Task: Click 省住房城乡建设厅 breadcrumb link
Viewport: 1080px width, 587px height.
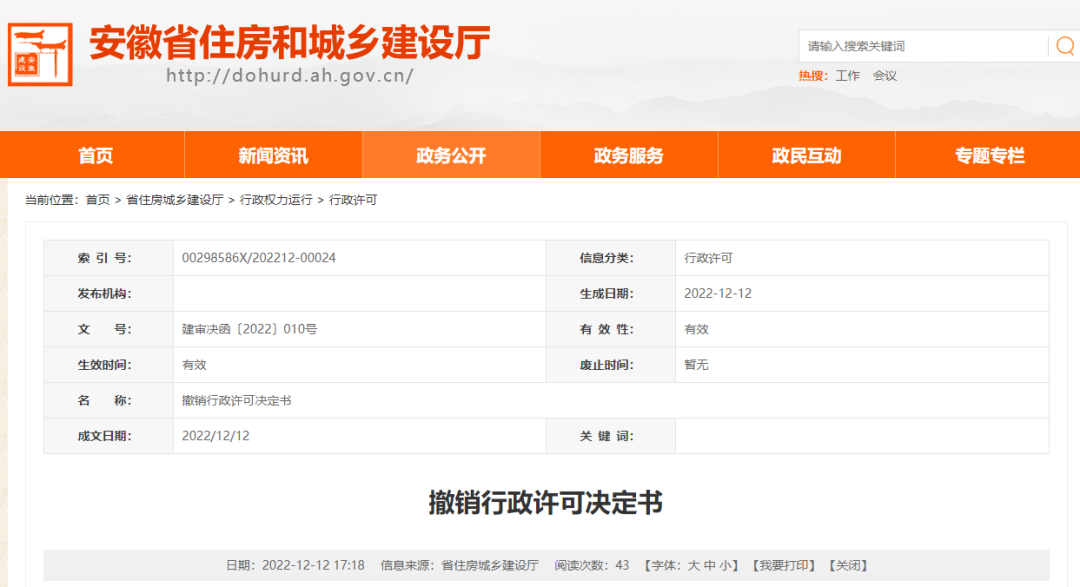Action: [x=175, y=200]
